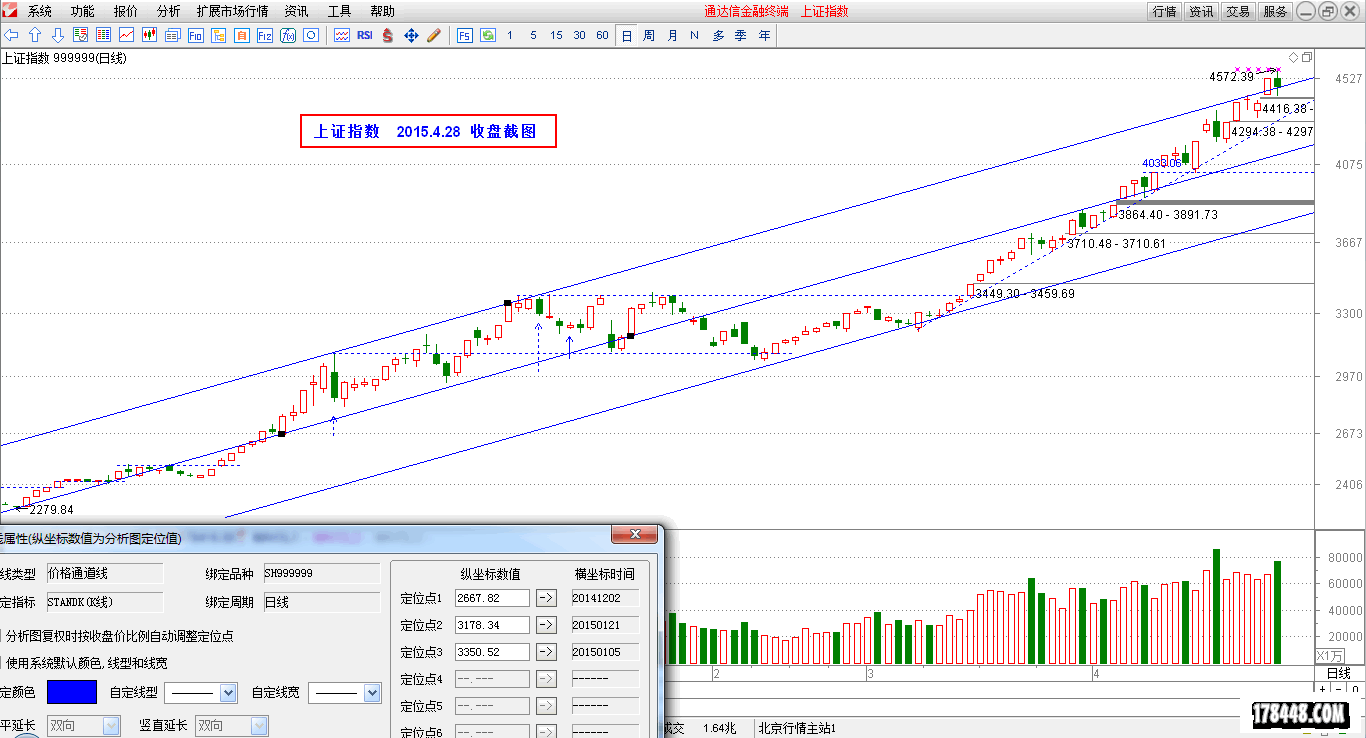
Task: Click the 交易 button at top right
Action: coord(1238,11)
